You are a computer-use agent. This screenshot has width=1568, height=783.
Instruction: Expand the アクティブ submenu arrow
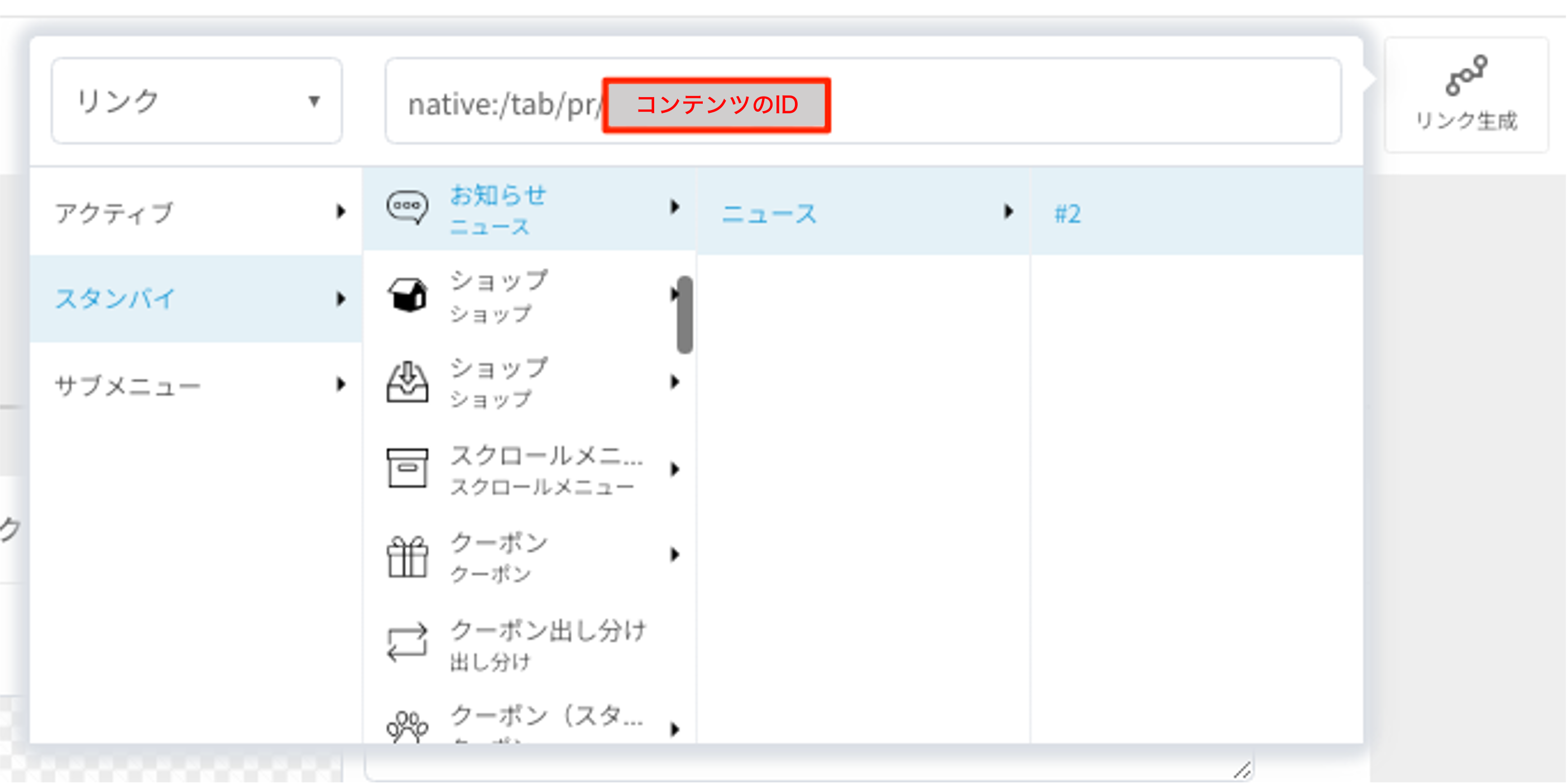pyautogui.click(x=341, y=212)
